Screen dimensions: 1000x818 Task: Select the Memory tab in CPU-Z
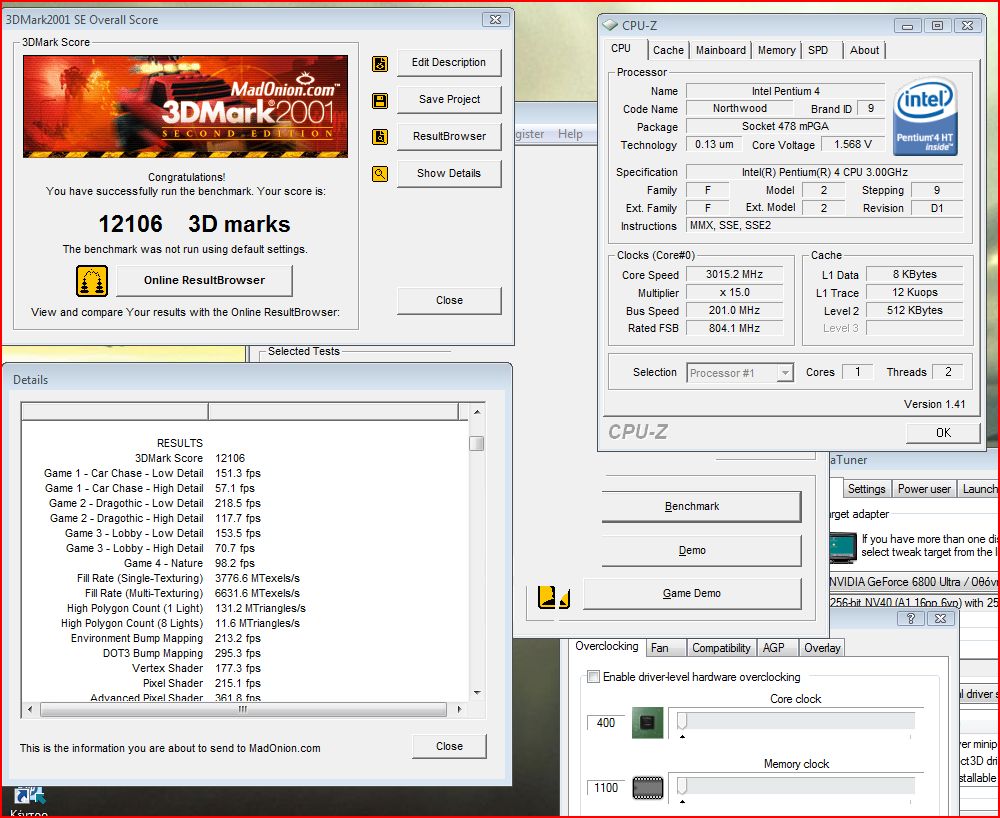776,50
